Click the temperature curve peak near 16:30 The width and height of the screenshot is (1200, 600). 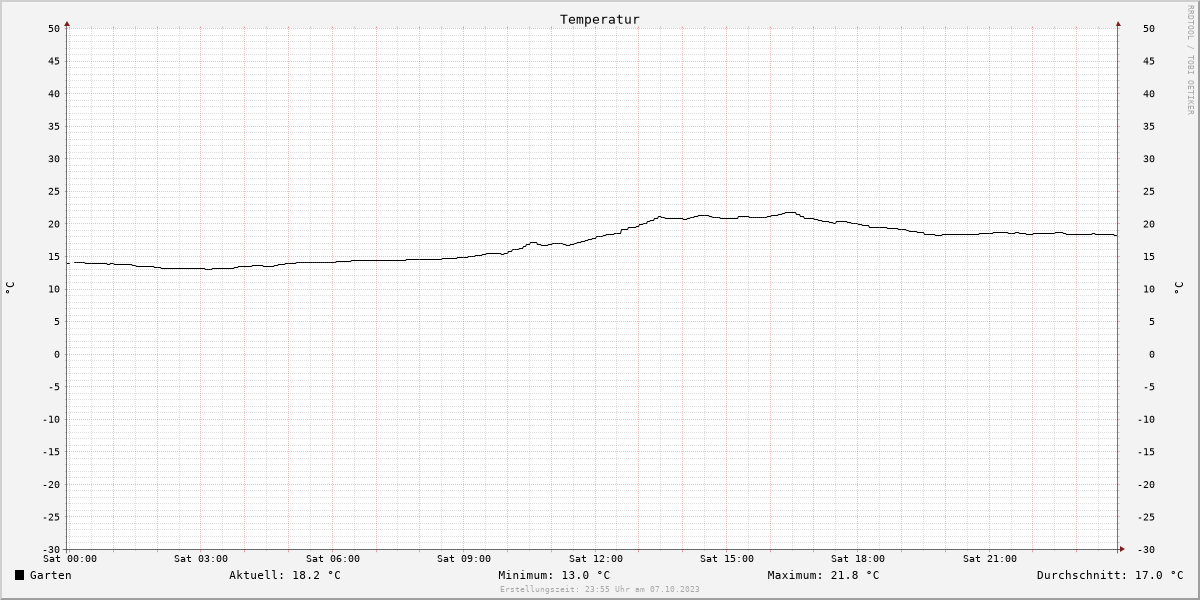(790, 212)
